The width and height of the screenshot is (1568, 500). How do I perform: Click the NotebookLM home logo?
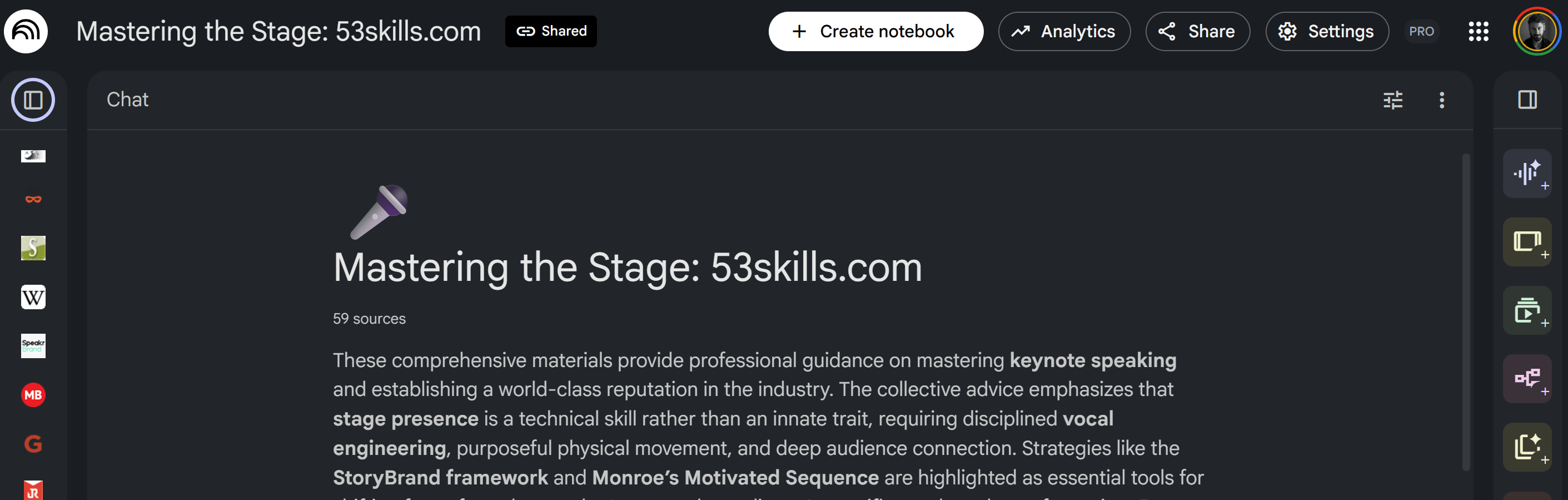tap(26, 31)
